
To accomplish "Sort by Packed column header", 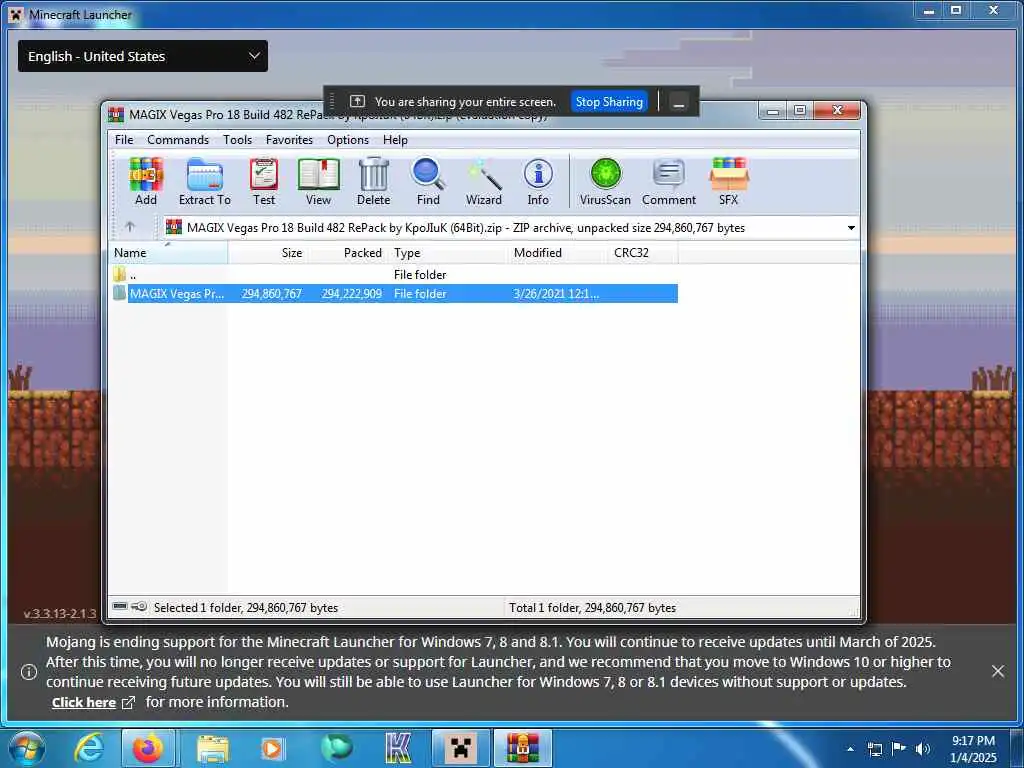I will click(347, 253).
